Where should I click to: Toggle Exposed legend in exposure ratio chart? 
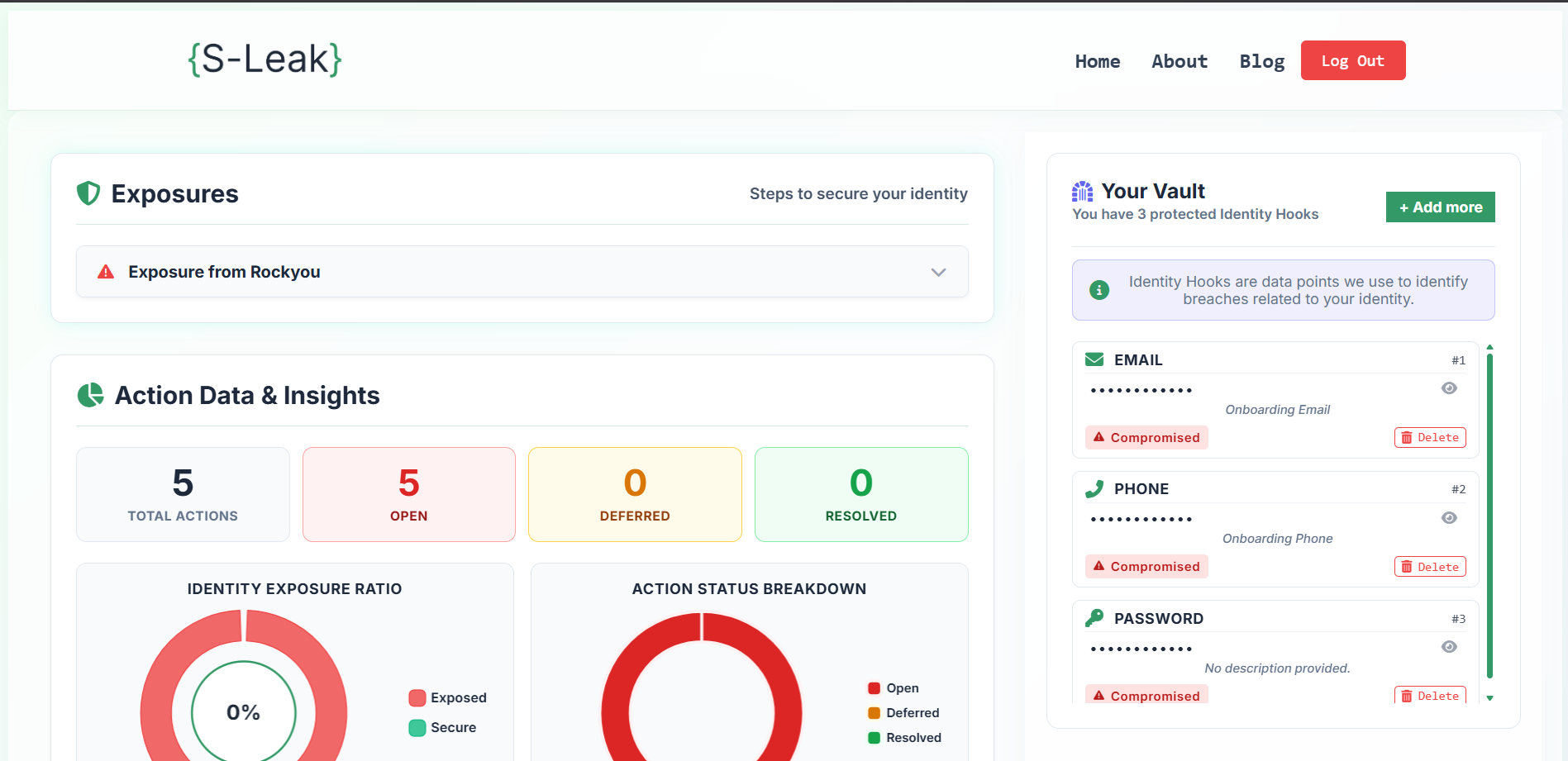click(x=447, y=697)
